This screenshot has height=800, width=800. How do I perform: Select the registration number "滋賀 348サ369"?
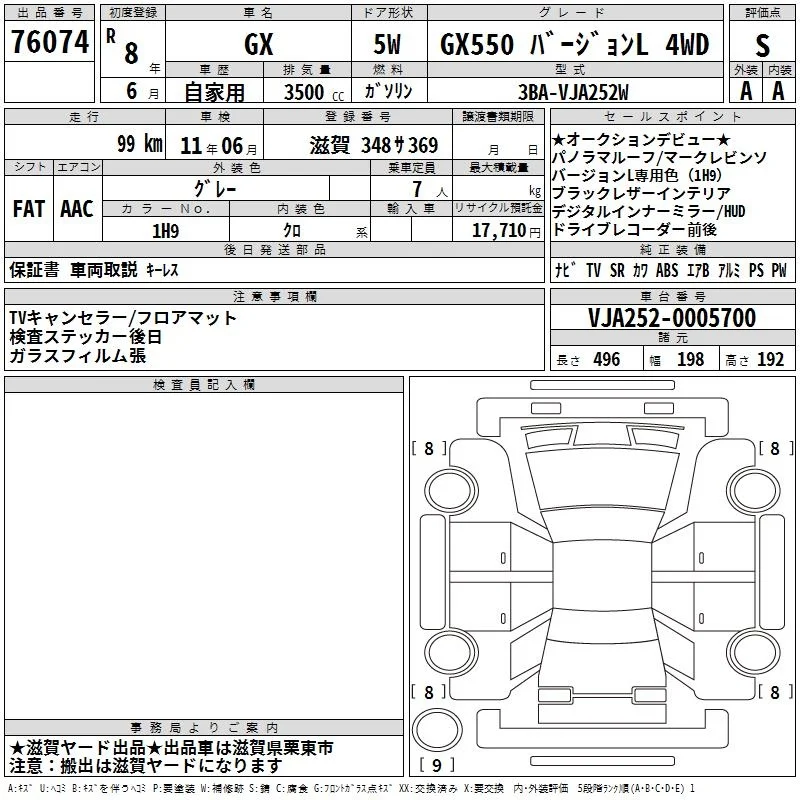pyautogui.click(x=373, y=145)
